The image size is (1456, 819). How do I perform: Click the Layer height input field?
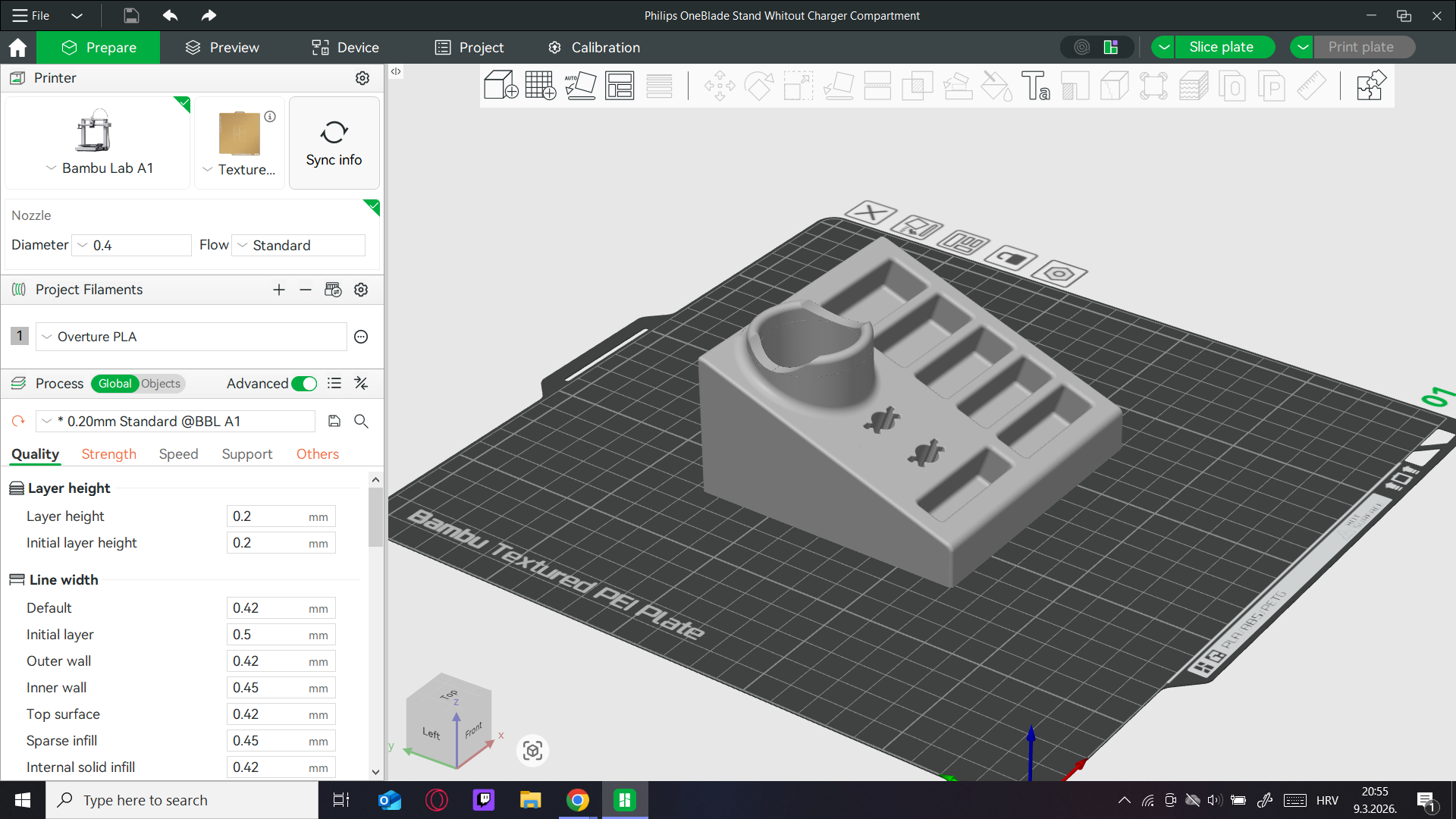point(281,516)
